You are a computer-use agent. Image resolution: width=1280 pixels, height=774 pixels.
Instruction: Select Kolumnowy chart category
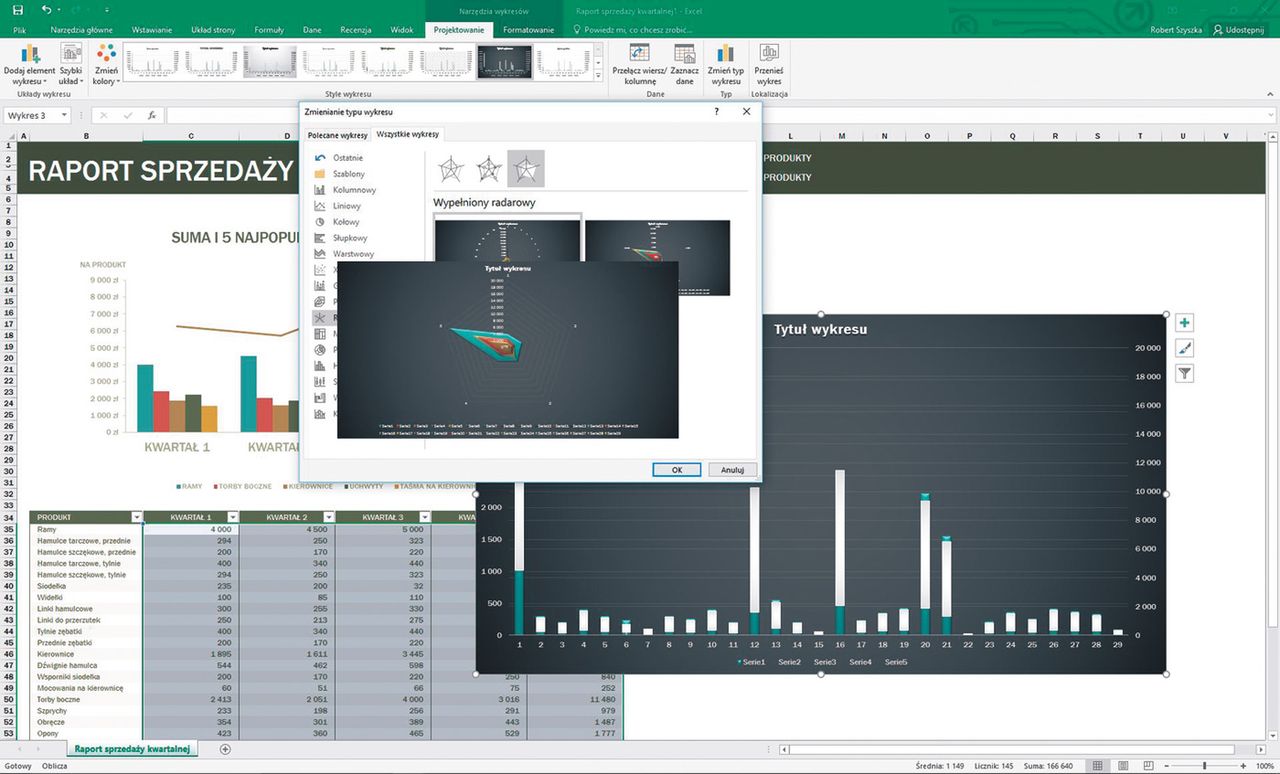coord(344,190)
